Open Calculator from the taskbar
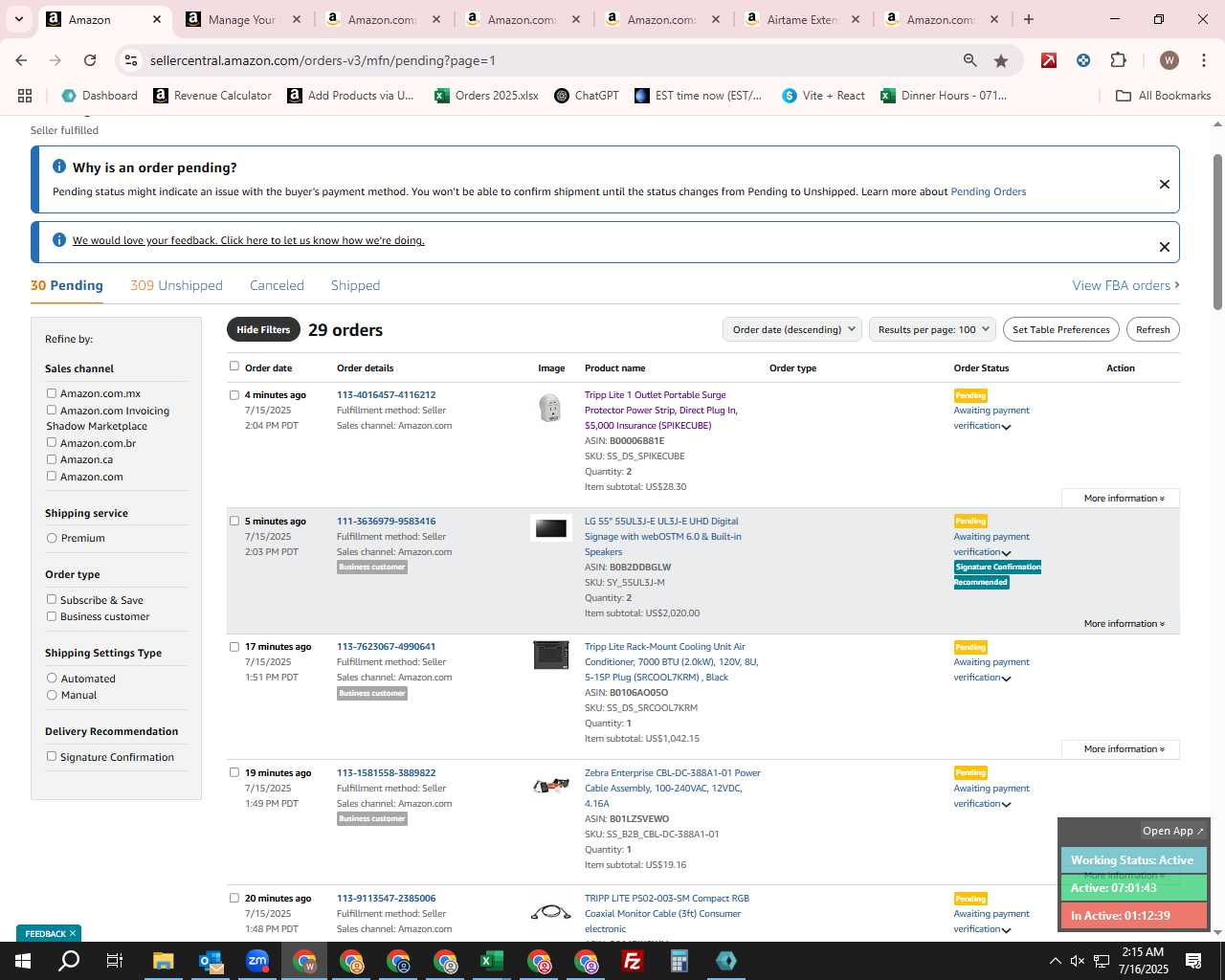Image resolution: width=1225 pixels, height=980 pixels. (679, 961)
